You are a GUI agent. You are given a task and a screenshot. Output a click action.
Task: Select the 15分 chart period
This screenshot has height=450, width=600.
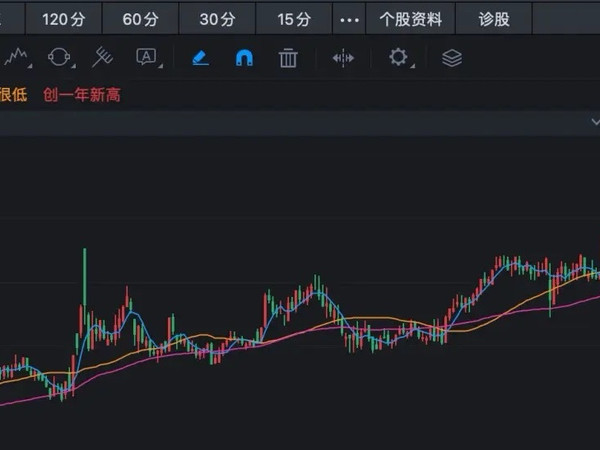[294, 19]
